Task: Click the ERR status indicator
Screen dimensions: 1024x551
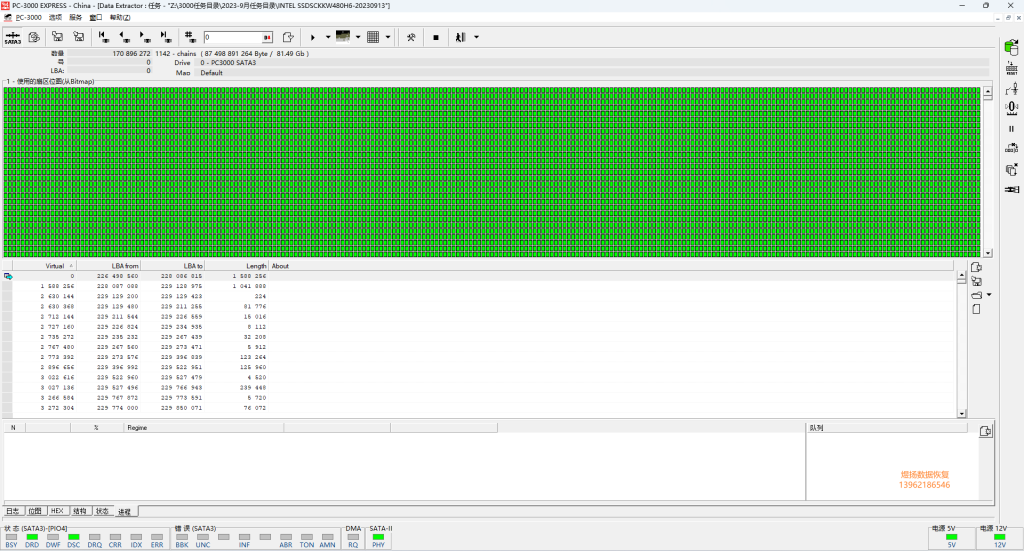Action: tap(157, 541)
